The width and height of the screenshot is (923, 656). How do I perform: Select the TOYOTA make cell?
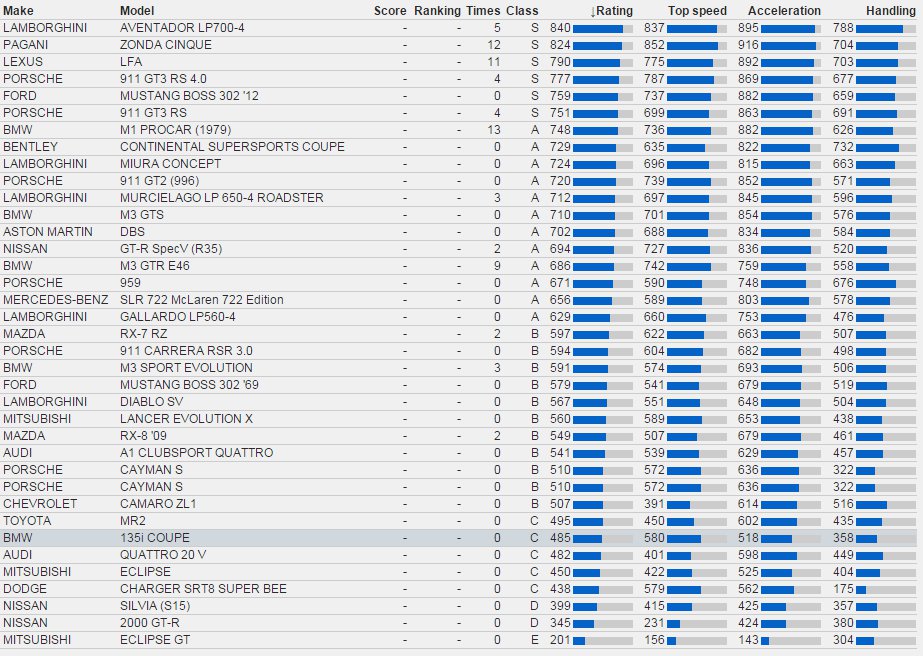[27, 521]
